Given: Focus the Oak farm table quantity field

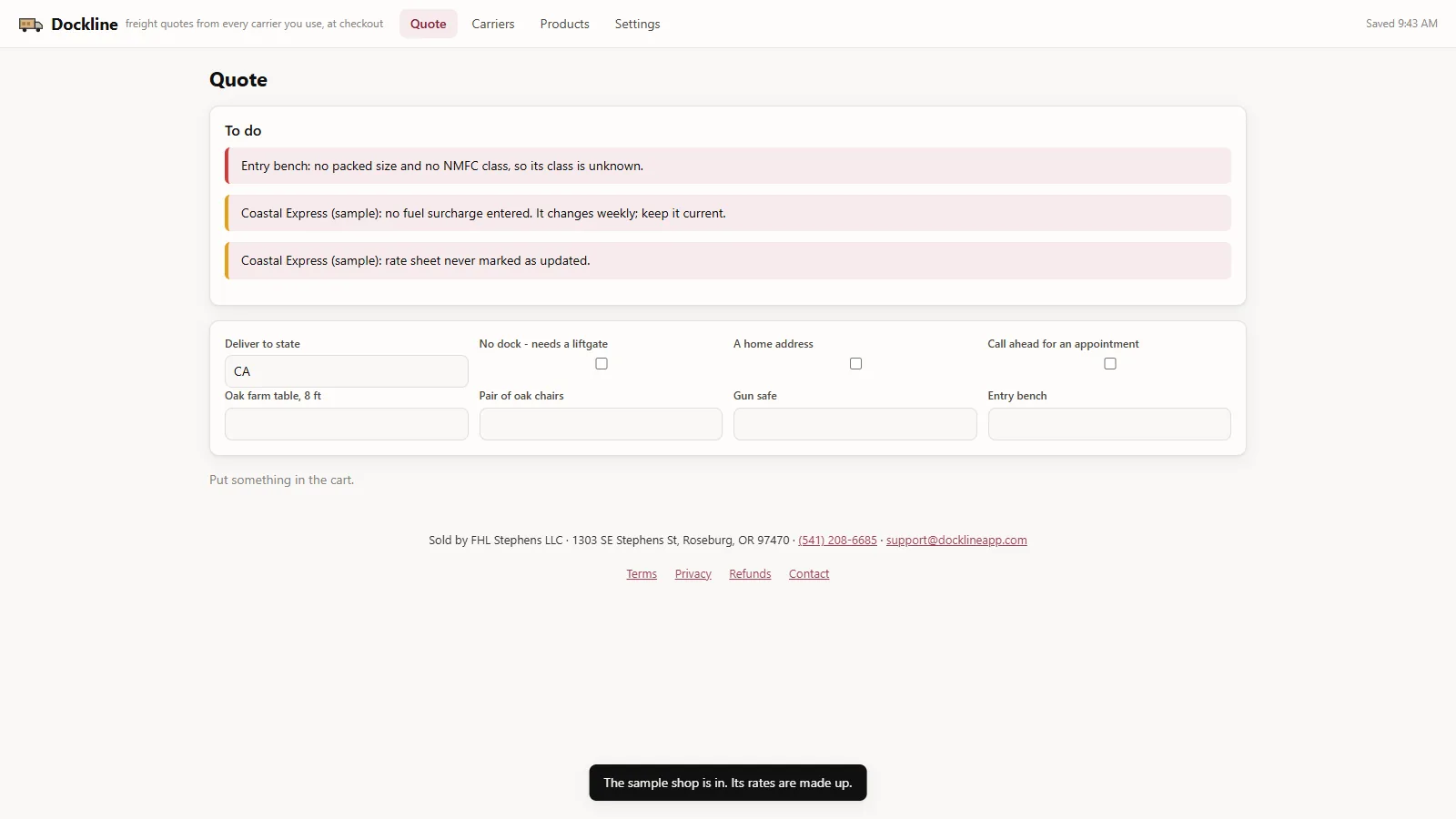Looking at the screenshot, I should (347, 424).
